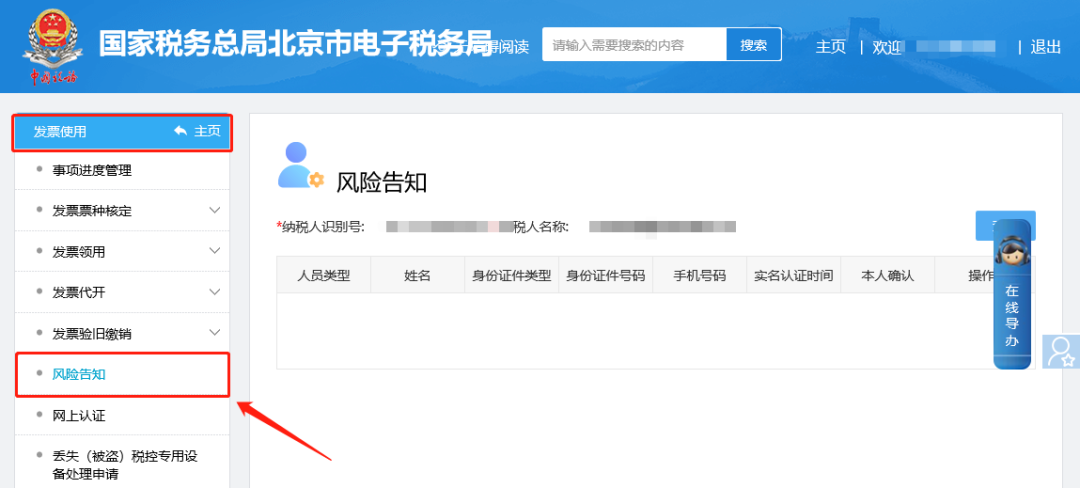Viewport: 1080px width, 488px height.
Task: Open the 在线导办 online assistant widget
Action: [1012, 295]
